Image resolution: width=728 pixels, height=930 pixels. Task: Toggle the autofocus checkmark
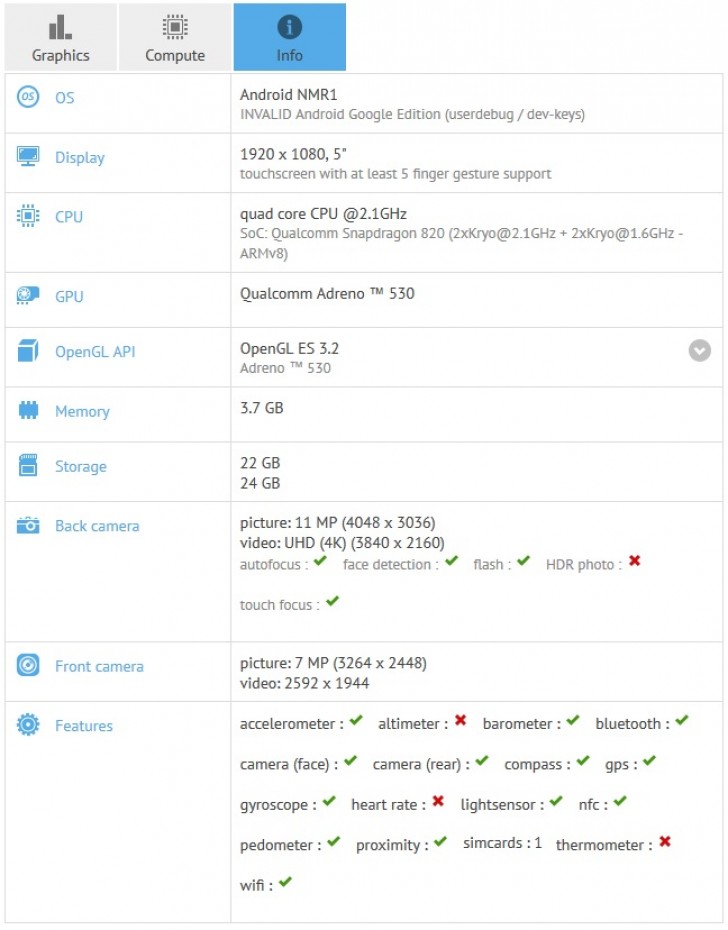point(318,563)
